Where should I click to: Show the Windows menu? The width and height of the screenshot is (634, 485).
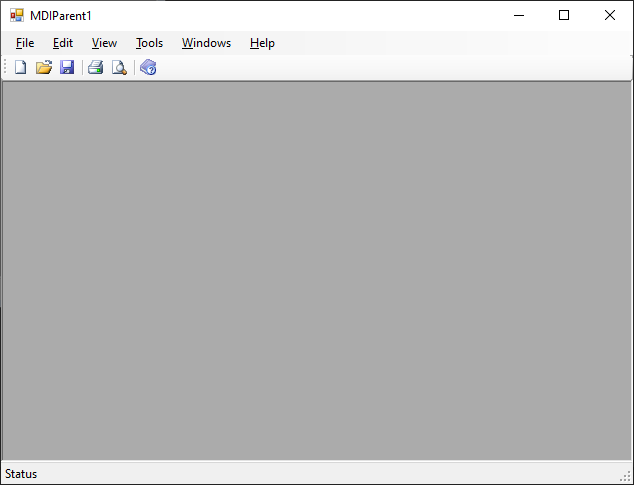click(x=206, y=43)
